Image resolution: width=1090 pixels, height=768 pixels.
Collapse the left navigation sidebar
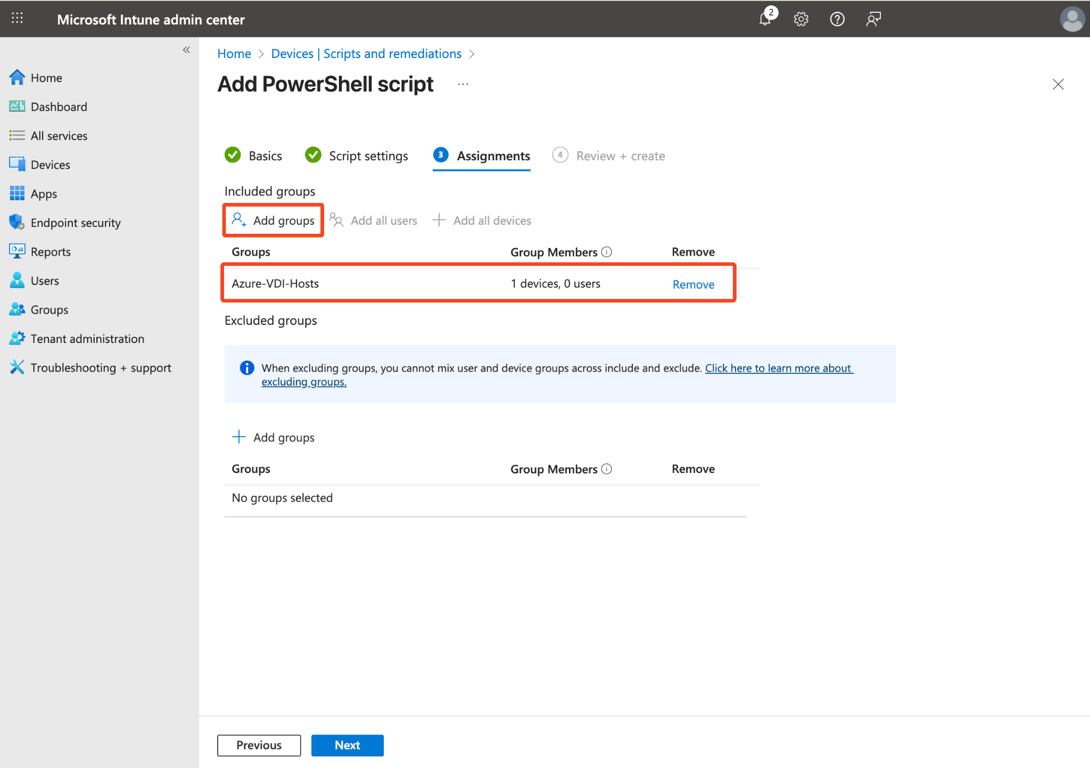(186, 50)
